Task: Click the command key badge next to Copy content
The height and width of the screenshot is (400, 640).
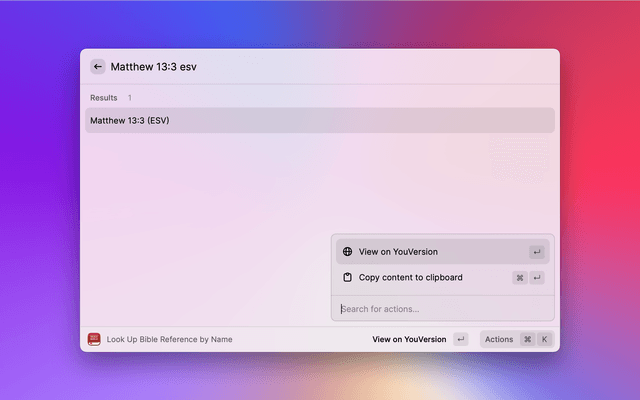Action: pyautogui.click(x=520, y=278)
